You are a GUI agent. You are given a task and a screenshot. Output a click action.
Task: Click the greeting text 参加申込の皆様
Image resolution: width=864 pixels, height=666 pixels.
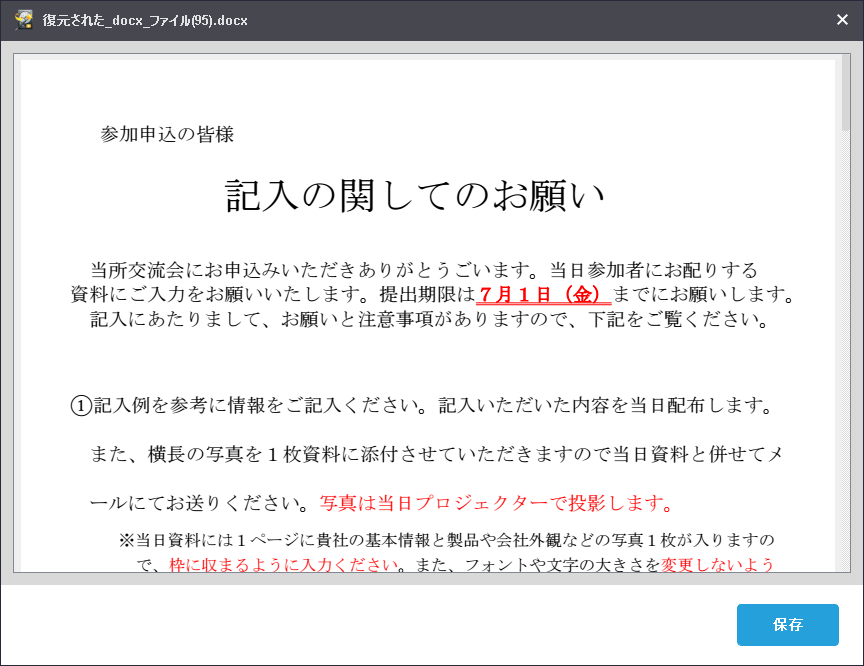[167, 134]
